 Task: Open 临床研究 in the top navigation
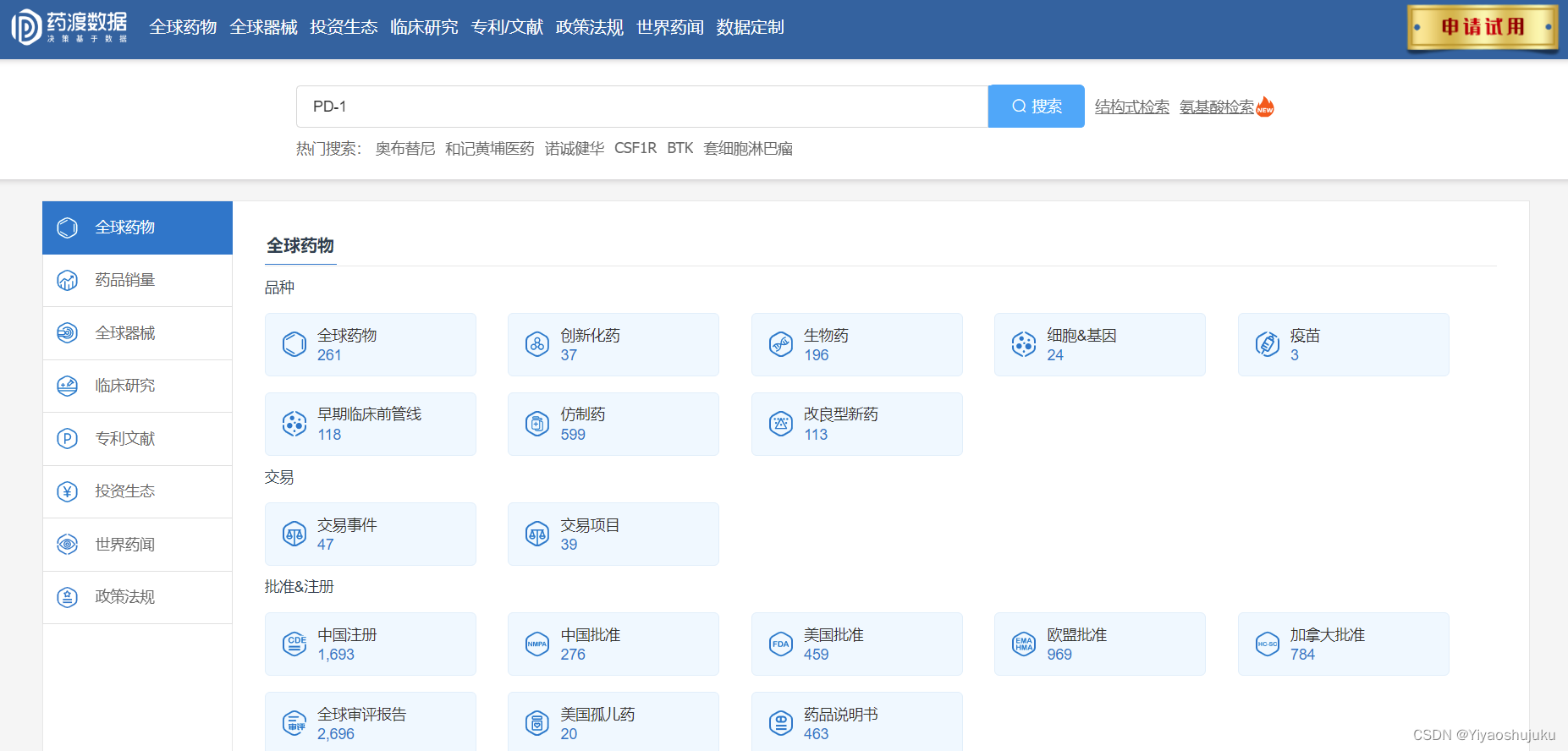pyautogui.click(x=424, y=27)
